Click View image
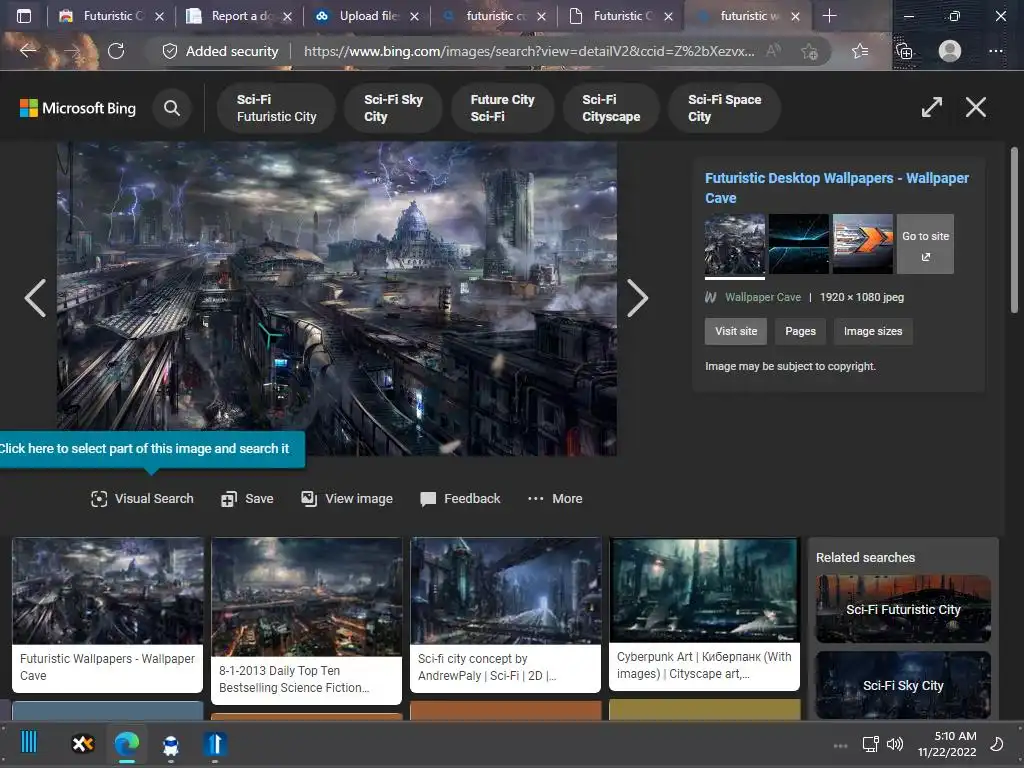This screenshot has width=1024, height=768. tap(347, 499)
